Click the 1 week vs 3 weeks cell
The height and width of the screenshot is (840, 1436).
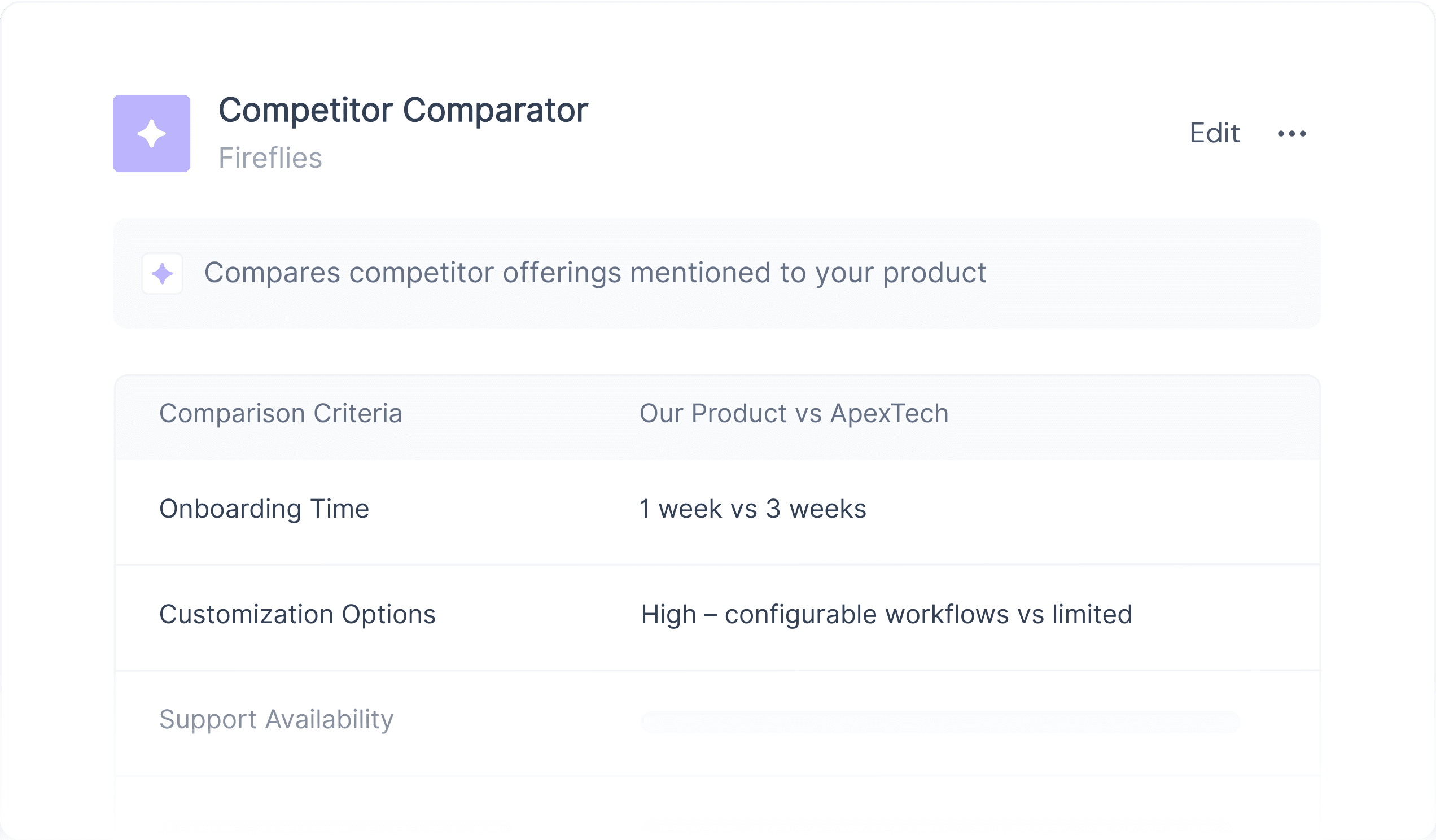click(752, 509)
